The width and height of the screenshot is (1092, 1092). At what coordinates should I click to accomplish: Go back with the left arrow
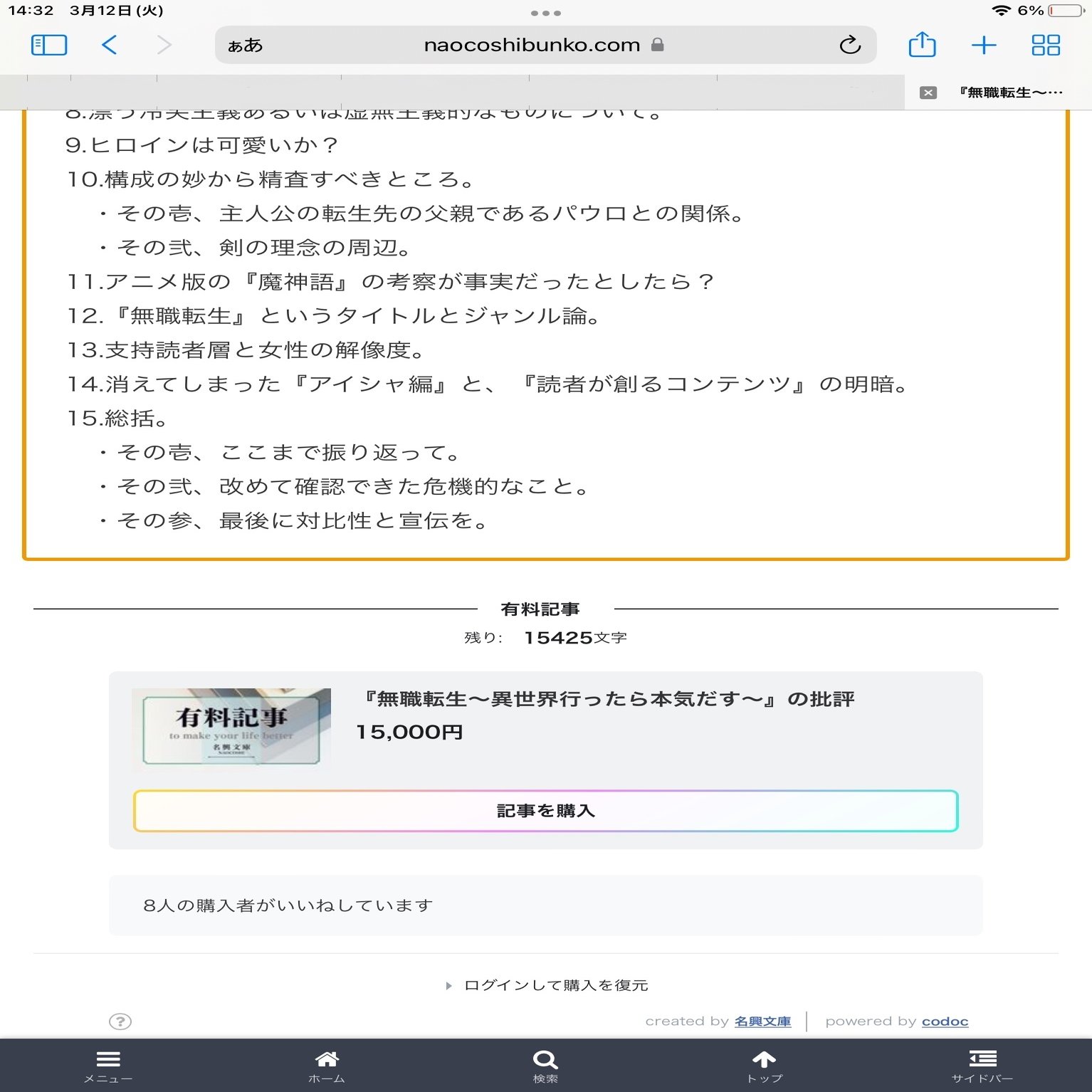click(x=109, y=45)
